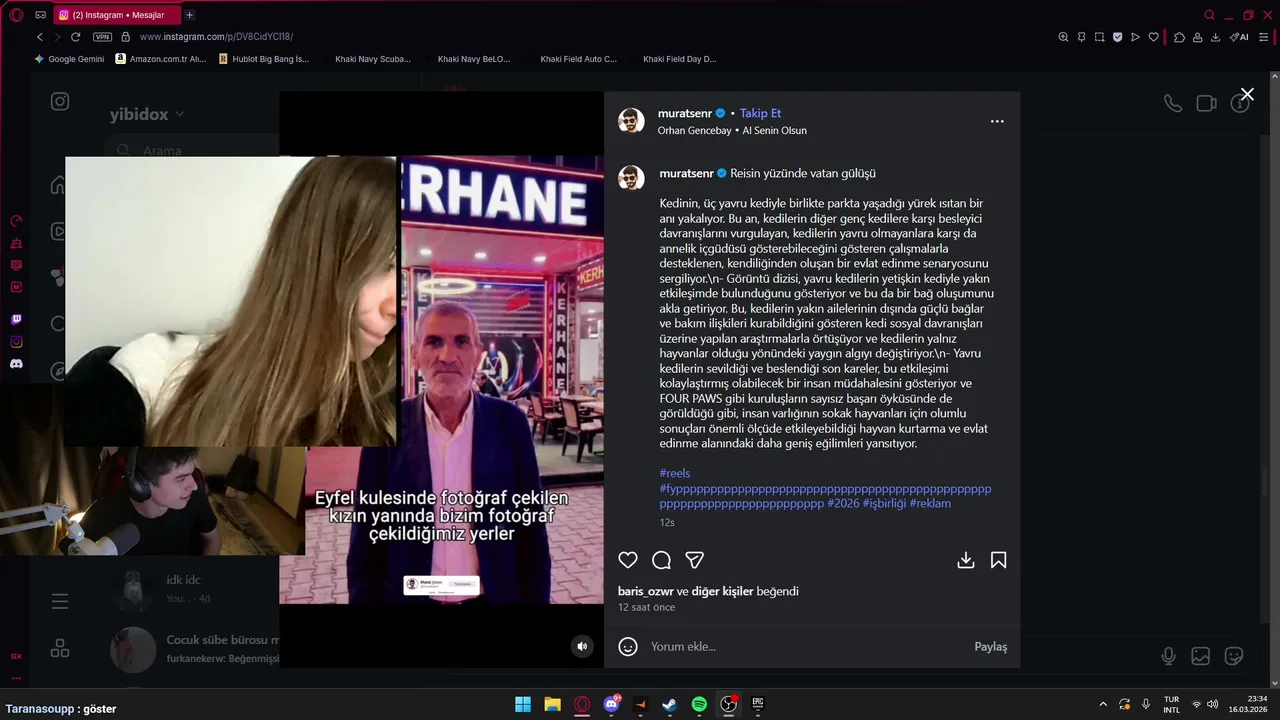Open the Google Gemini bookmark

(x=69, y=59)
